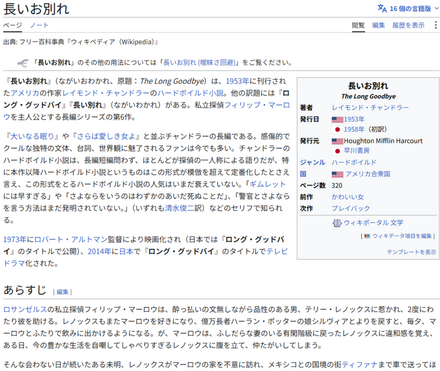Open the next work プレイバック link
440x371 pixels.
(351, 208)
